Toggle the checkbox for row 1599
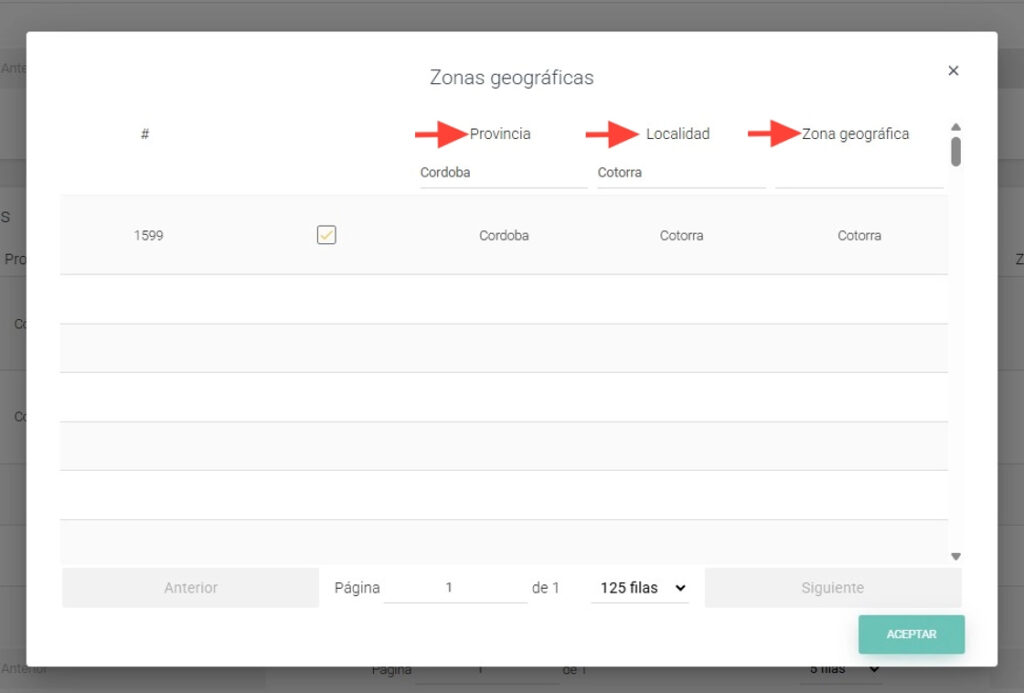Viewport: 1024px width, 693px height. 326,235
